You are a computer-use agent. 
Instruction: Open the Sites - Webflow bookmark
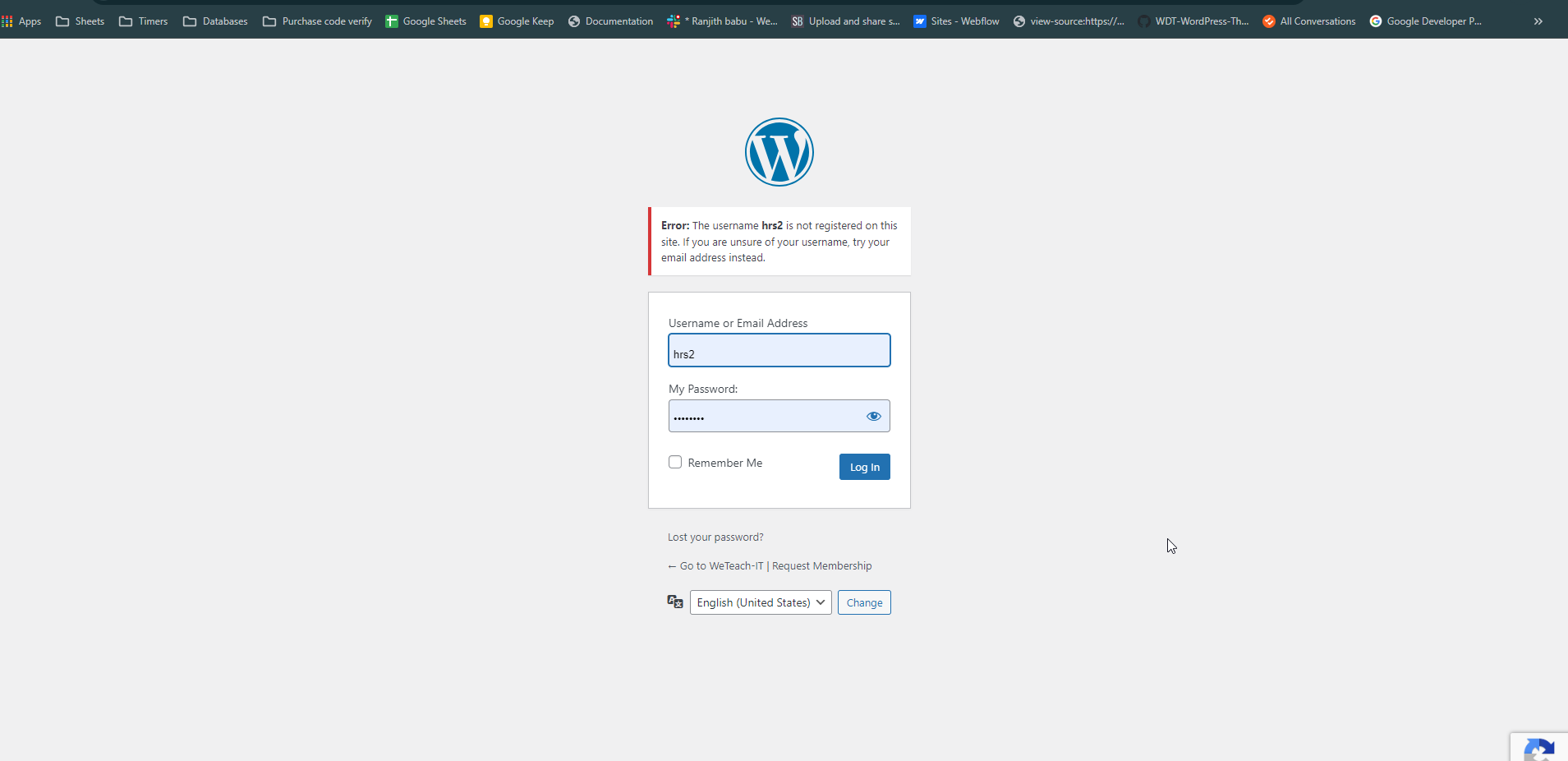tap(956, 21)
